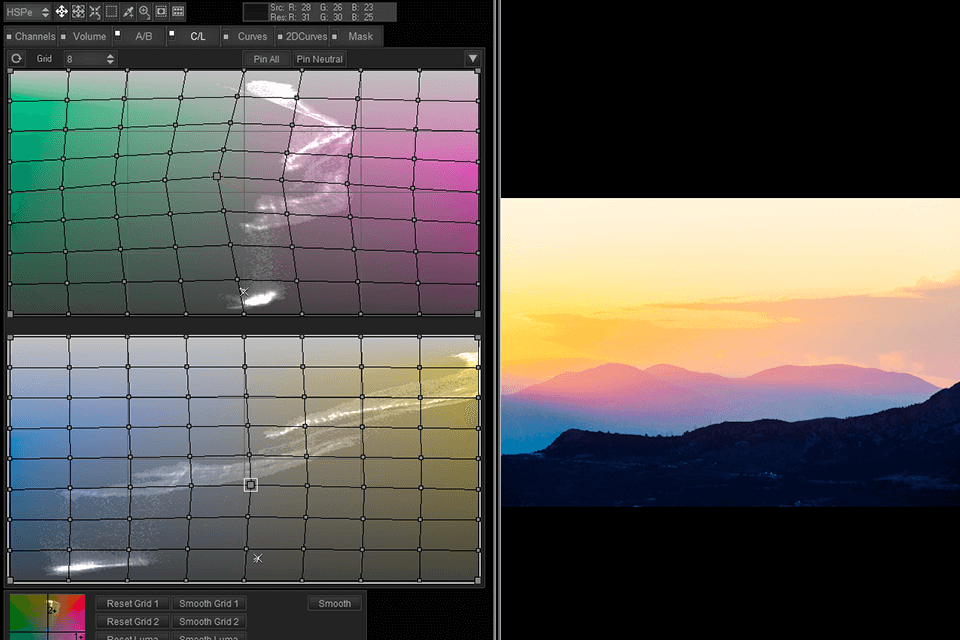Select the eyedropper color picker tool
960x640 pixels.
click(128, 11)
